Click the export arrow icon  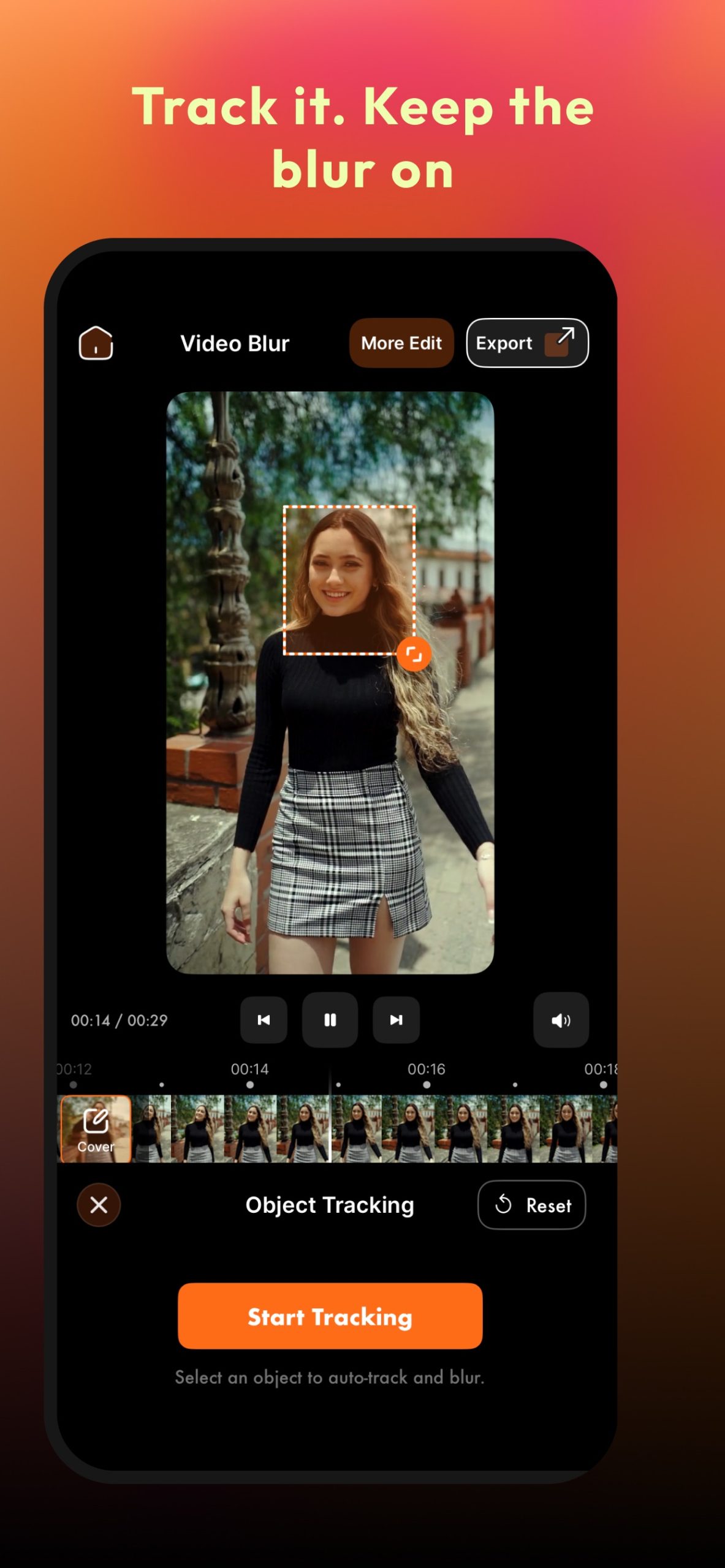[560, 342]
